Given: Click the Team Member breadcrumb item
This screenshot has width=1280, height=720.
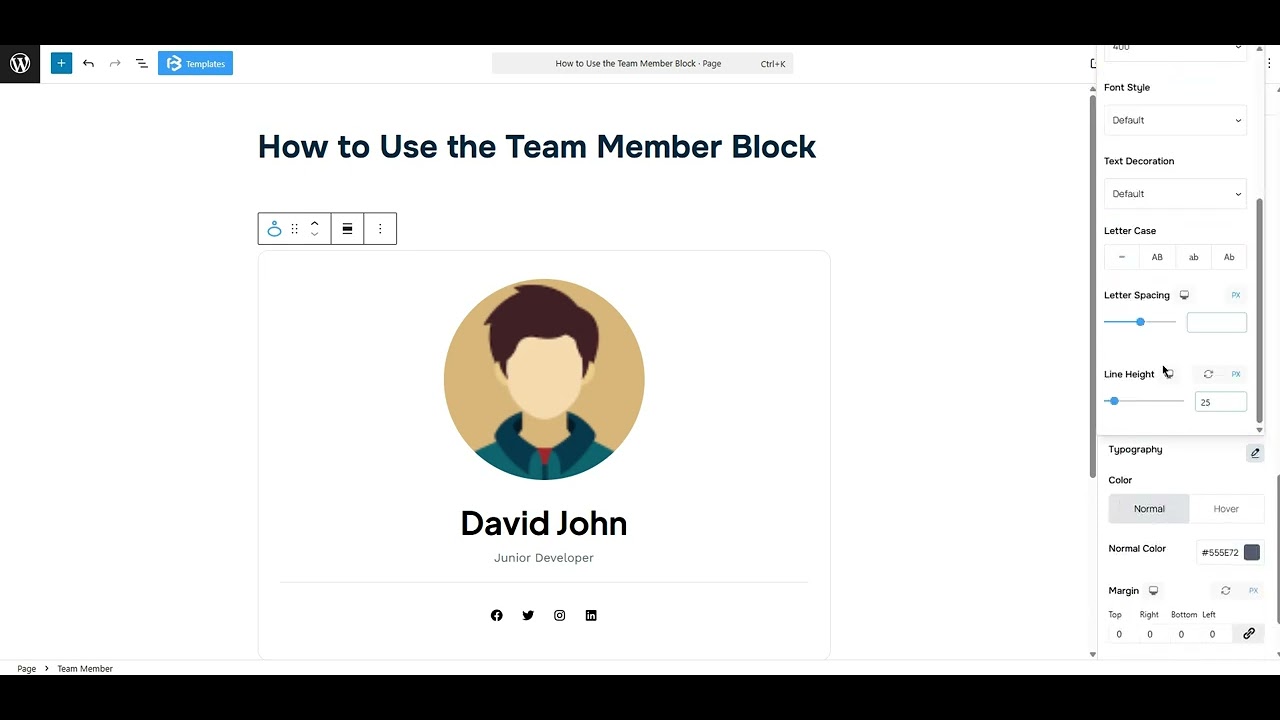Looking at the screenshot, I should coord(84,668).
